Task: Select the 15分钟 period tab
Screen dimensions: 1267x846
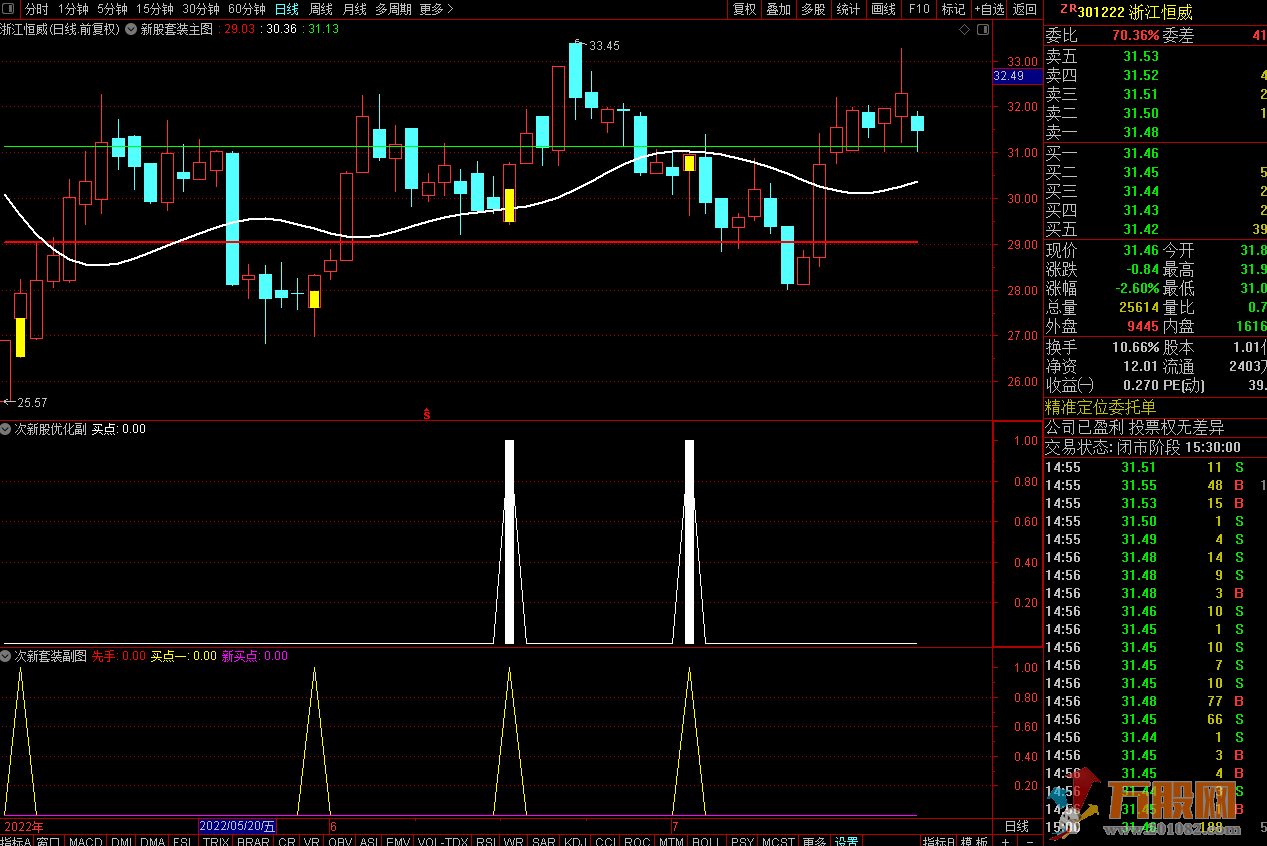Action: (x=155, y=9)
